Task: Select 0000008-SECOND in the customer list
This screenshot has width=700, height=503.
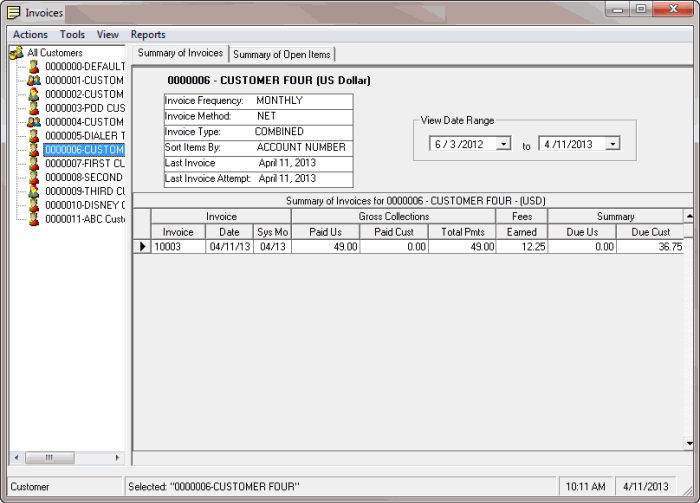Action: tap(85, 177)
